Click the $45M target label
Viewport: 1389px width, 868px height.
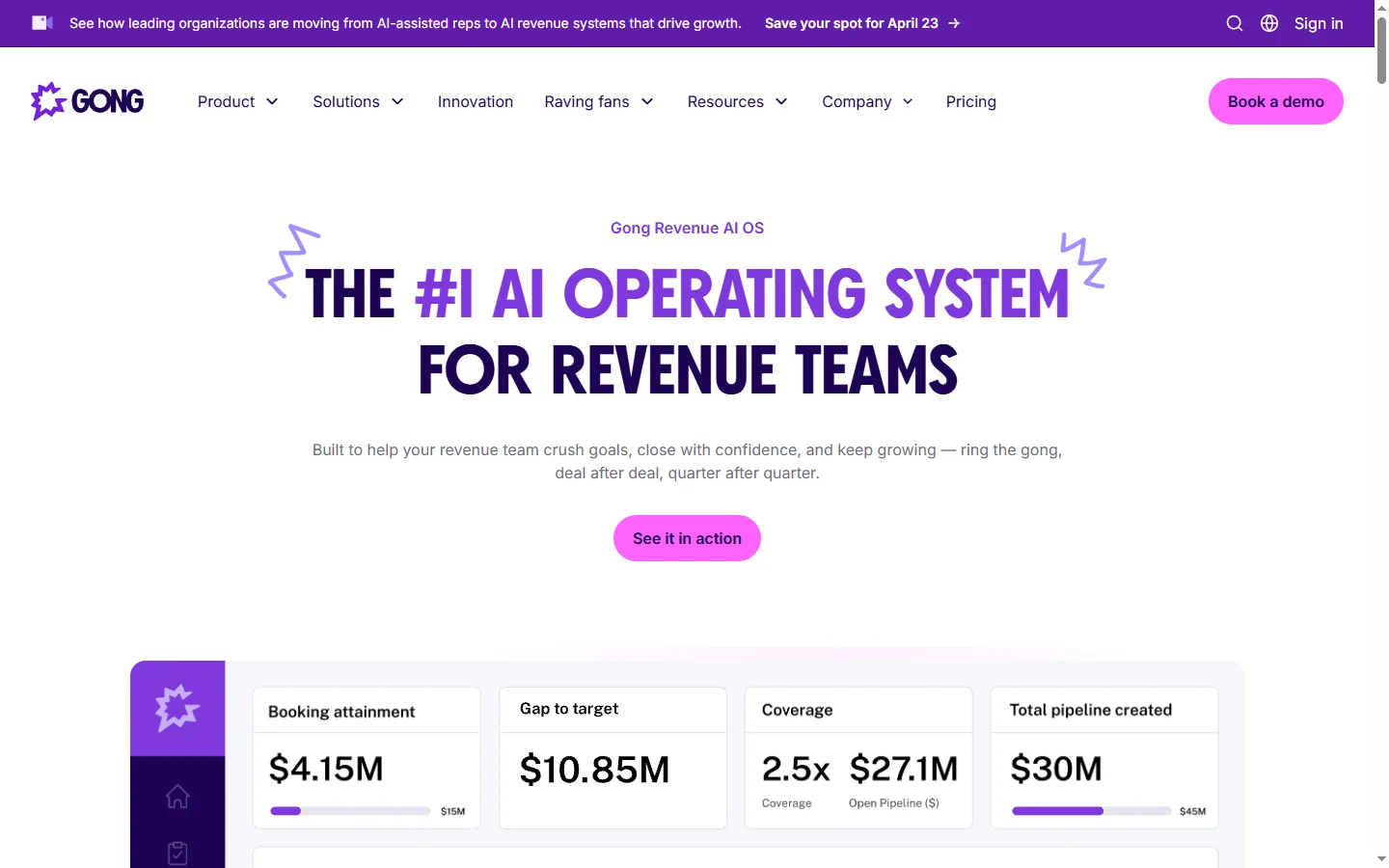(1192, 812)
